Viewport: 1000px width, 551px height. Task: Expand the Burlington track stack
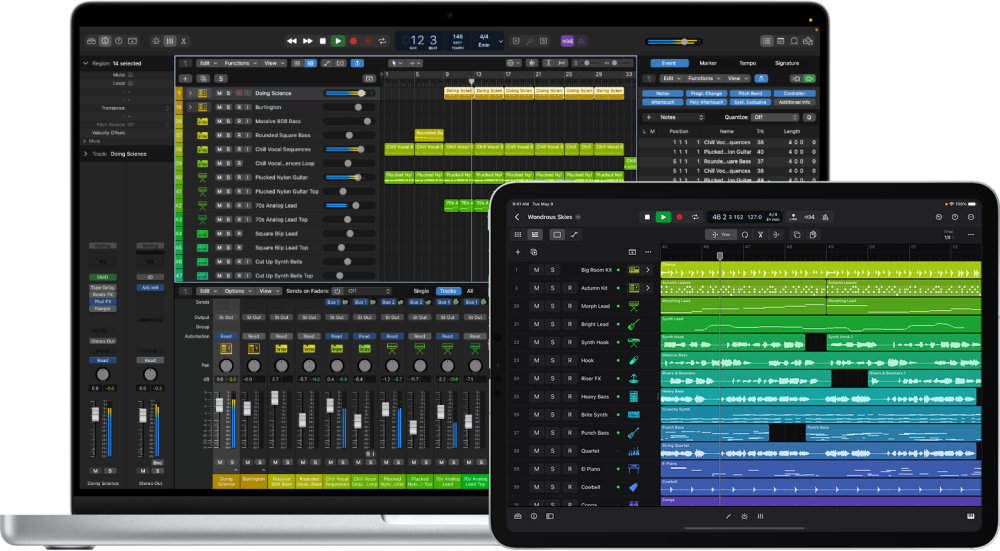pos(190,107)
